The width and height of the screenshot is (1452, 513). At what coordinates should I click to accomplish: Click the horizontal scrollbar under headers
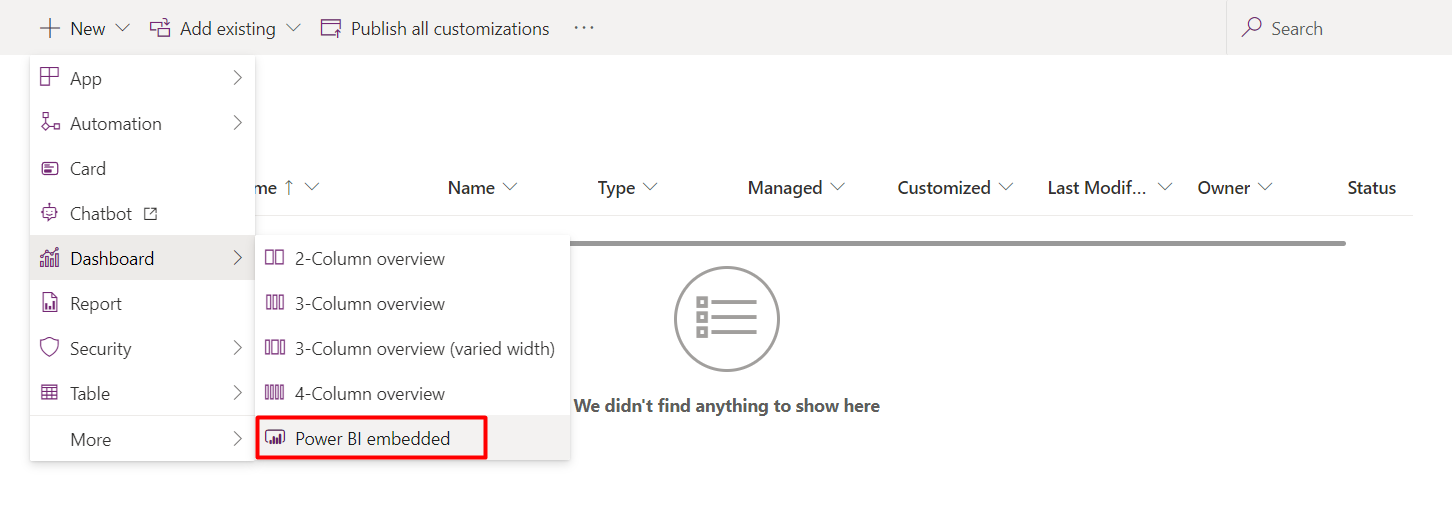point(958,243)
